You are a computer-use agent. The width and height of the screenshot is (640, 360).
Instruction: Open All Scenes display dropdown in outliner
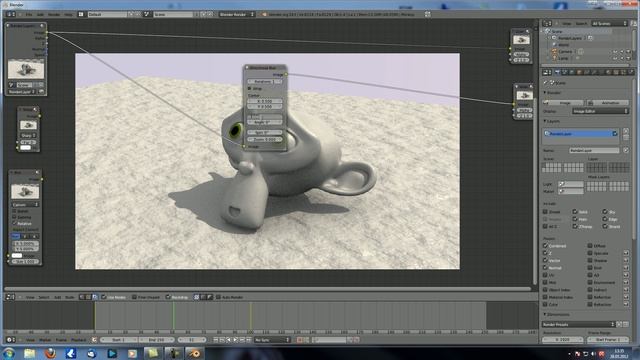click(x=609, y=24)
